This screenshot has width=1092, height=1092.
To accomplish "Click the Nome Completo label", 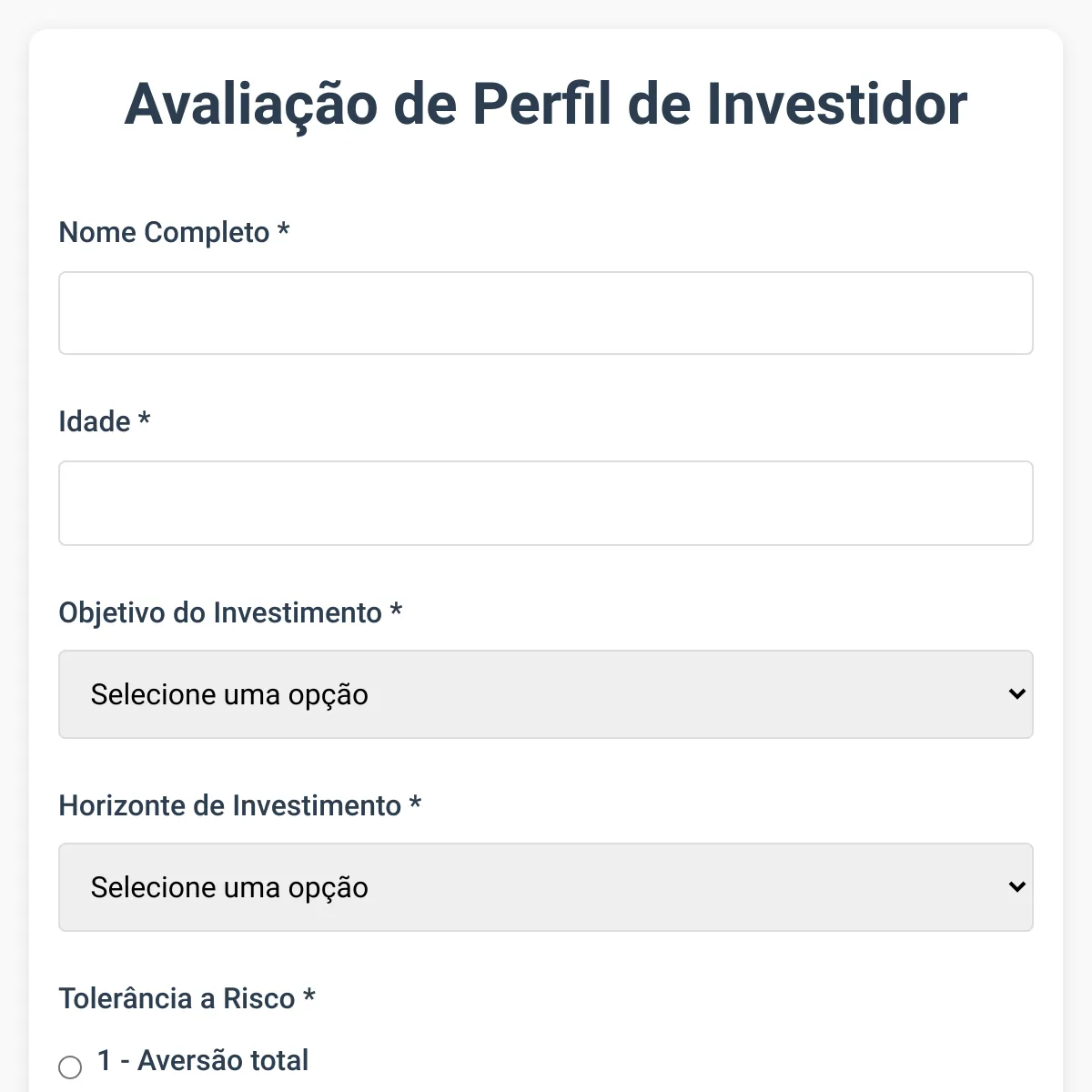I will pos(164,232).
